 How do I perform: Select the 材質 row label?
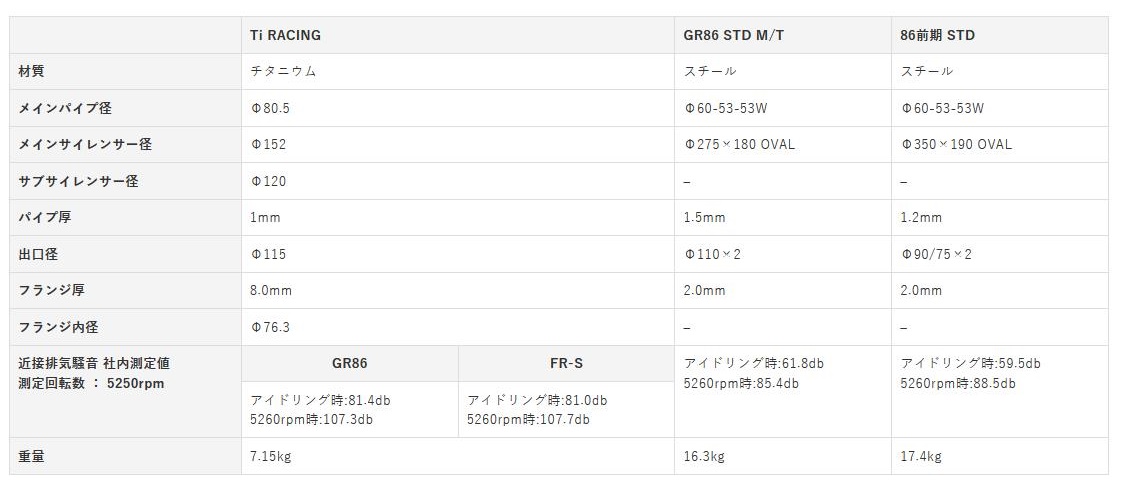tap(32, 71)
